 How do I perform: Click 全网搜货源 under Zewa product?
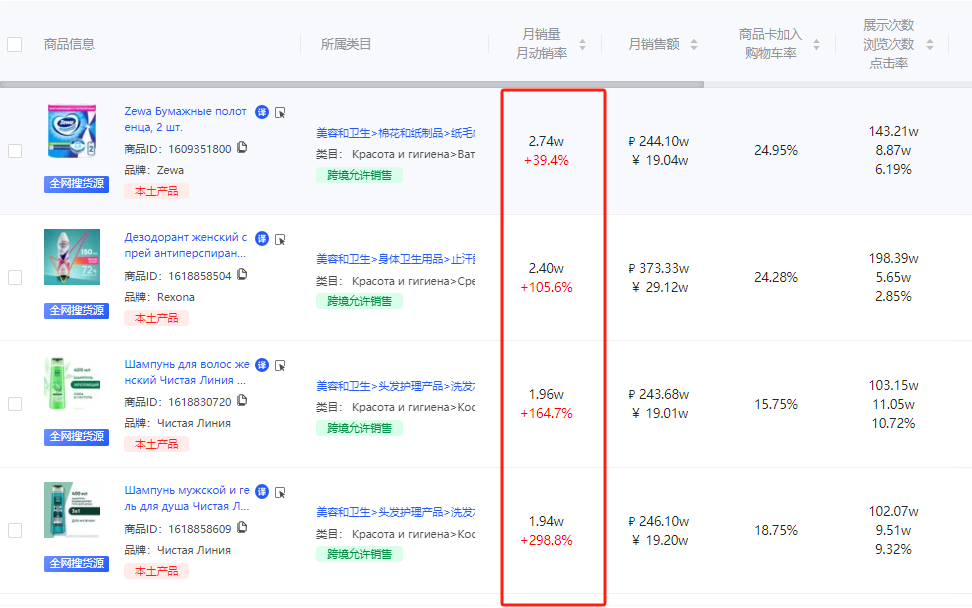point(76,184)
